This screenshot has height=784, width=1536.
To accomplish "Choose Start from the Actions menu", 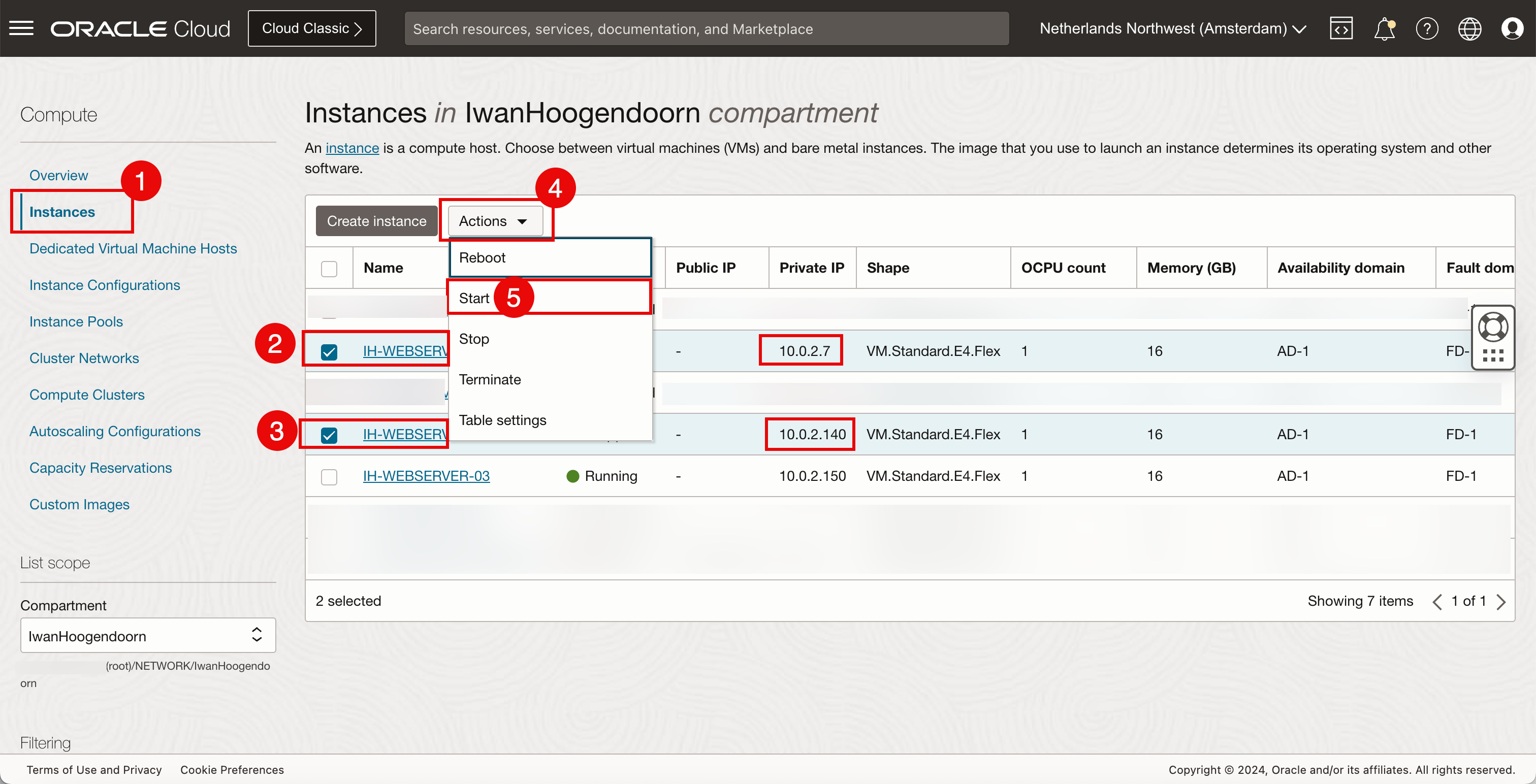I will 474,298.
